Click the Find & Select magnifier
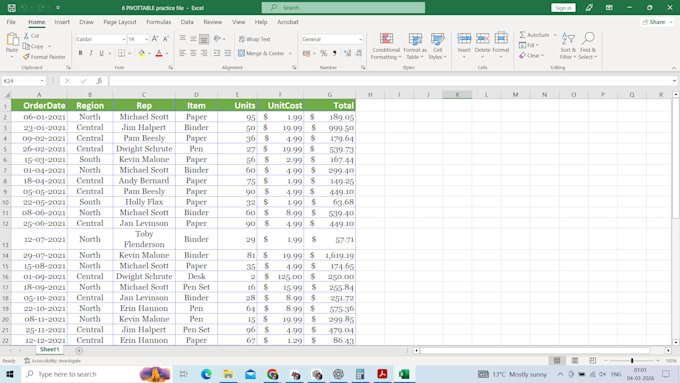Viewport: 680px width, 383px height. point(588,39)
